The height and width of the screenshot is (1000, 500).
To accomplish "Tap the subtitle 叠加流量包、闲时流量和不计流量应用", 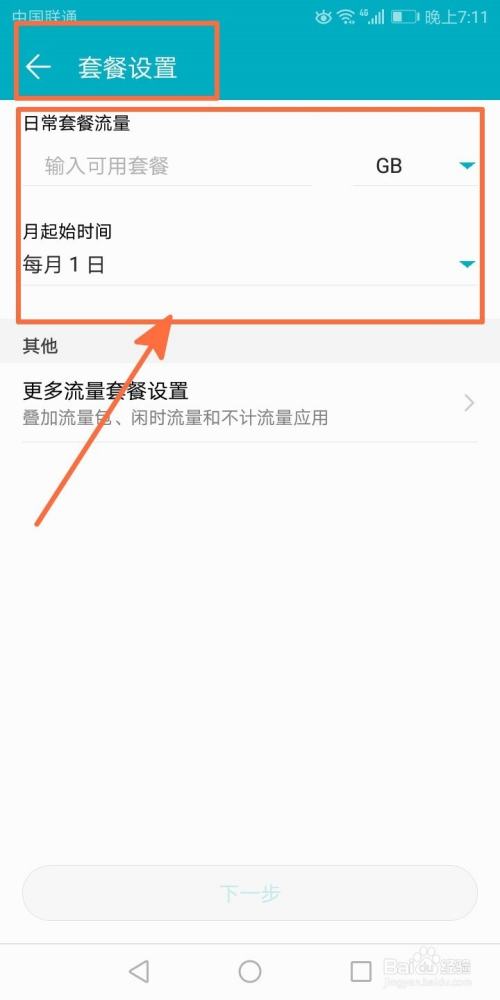I will coord(175,418).
